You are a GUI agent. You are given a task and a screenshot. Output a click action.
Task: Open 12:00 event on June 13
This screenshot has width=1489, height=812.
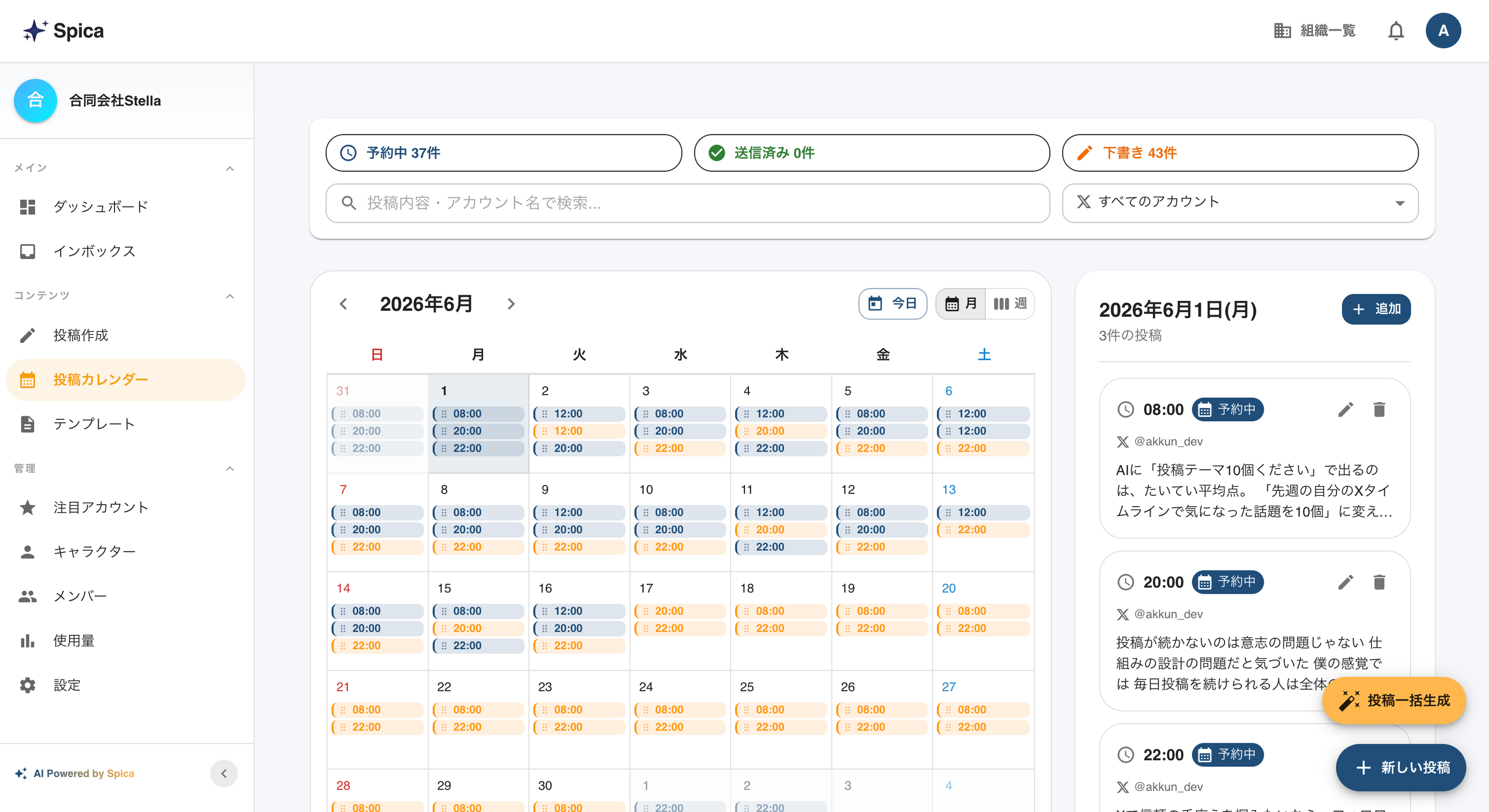point(983,513)
